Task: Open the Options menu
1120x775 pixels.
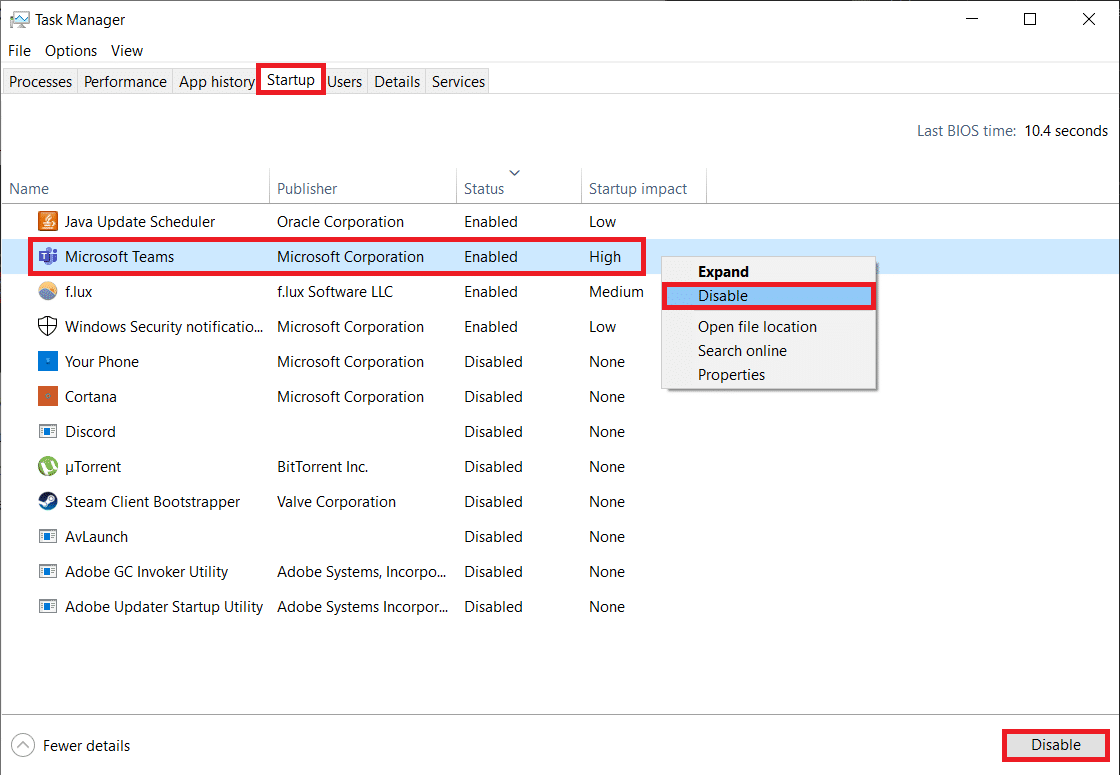Action: [71, 51]
